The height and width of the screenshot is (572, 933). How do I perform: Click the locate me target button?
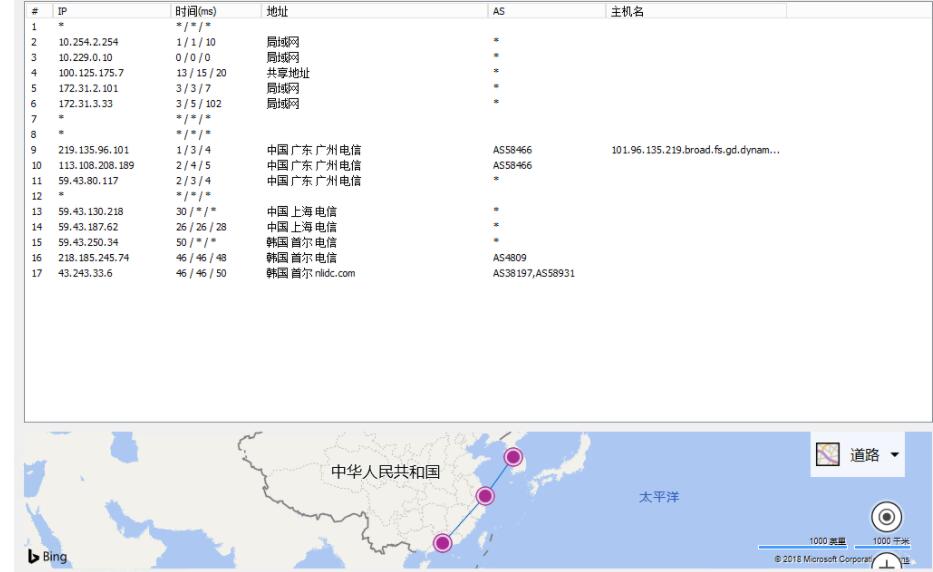coord(886,517)
